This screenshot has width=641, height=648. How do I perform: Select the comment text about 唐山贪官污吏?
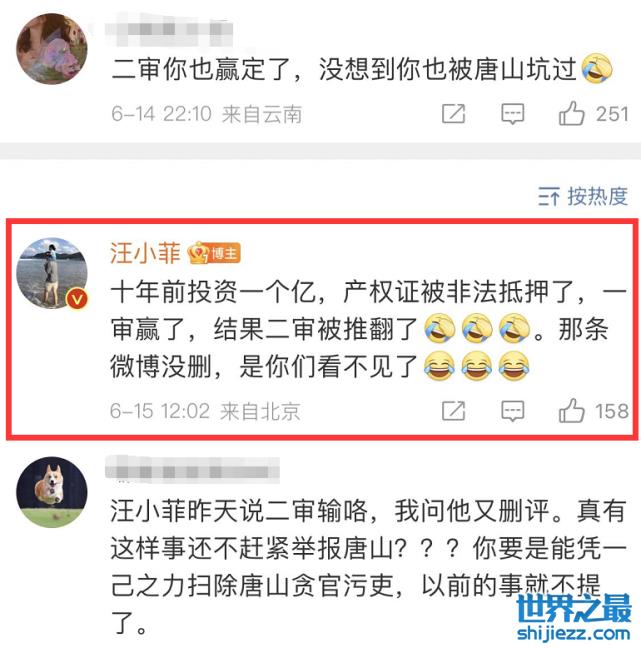point(368,566)
